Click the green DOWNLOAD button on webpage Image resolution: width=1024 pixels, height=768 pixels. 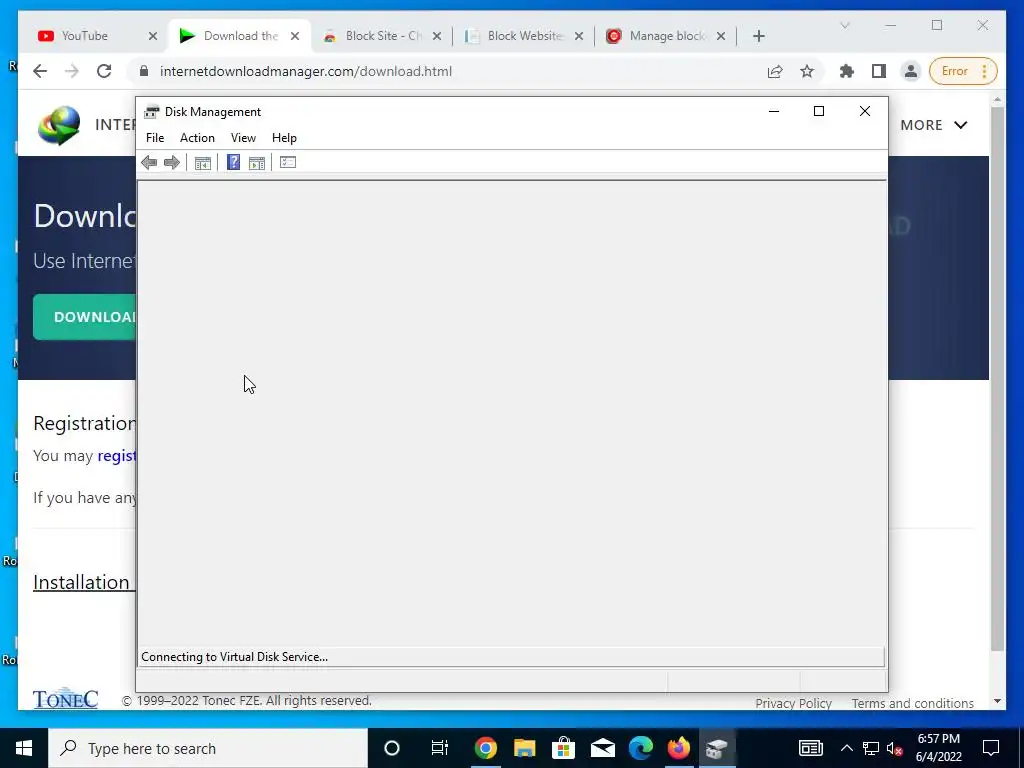[x=85, y=317]
